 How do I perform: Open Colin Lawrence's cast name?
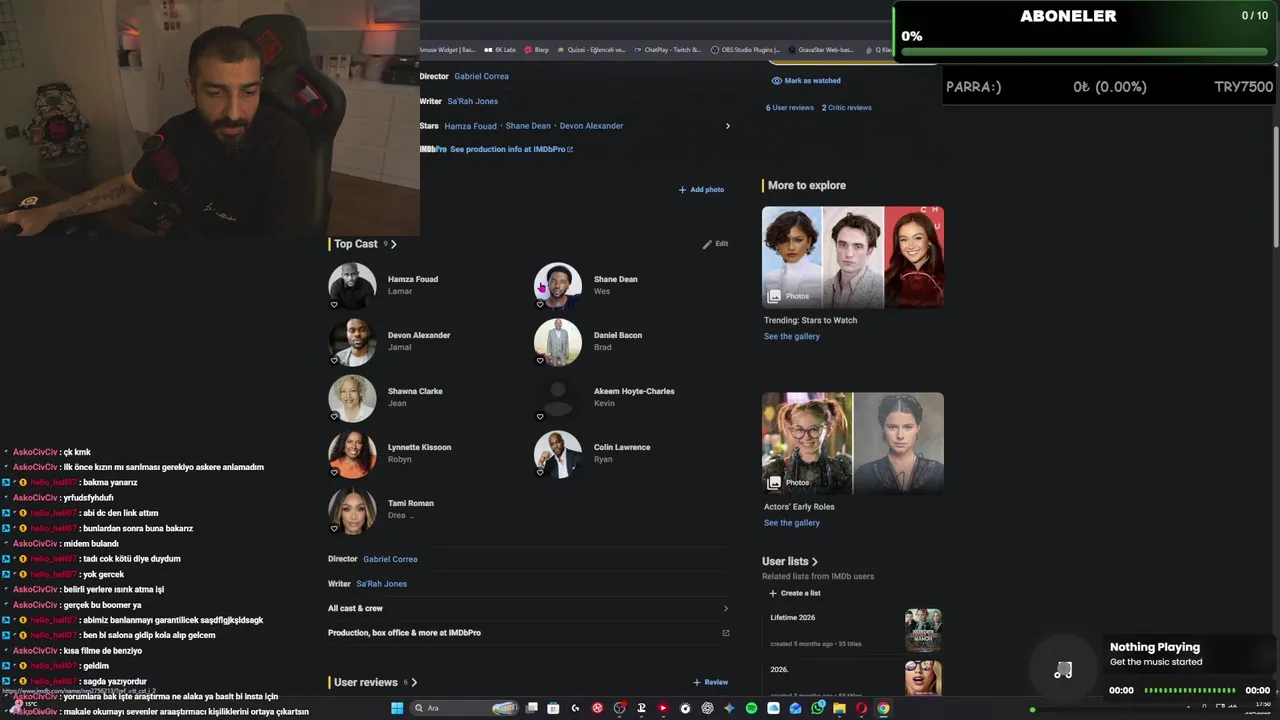click(622, 447)
